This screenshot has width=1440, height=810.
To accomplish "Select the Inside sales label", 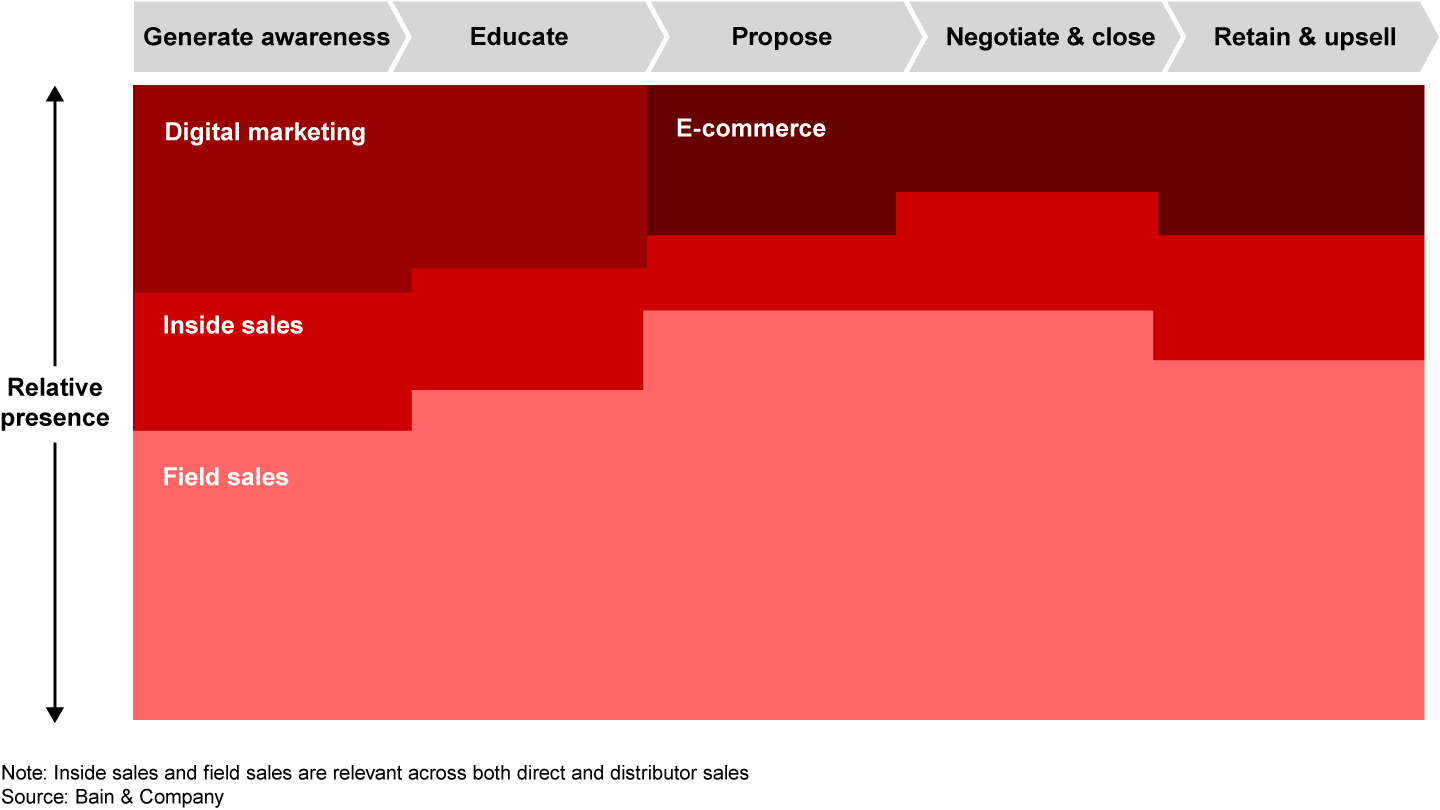I will pyautogui.click(x=233, y=325).
